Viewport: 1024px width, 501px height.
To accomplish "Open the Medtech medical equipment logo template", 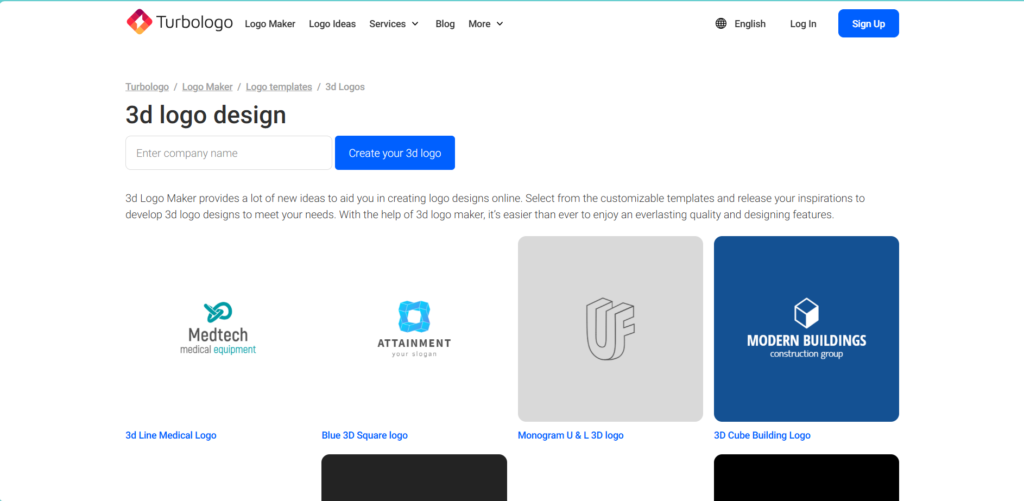I will 218,328.
